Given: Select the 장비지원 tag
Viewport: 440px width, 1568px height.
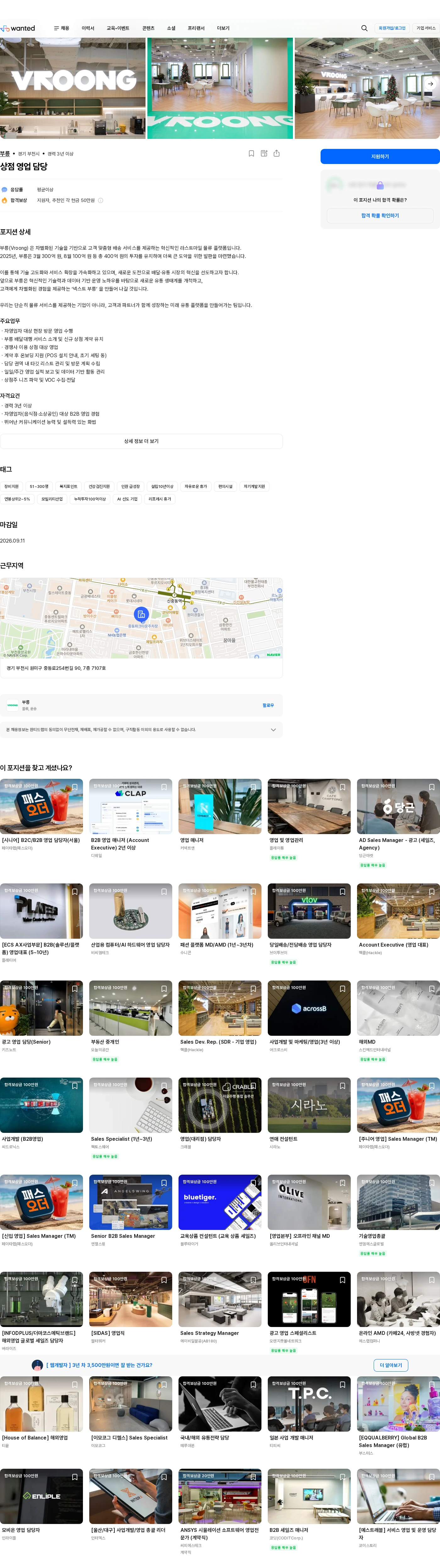Looking at the screenshot, I should pyautogui.click(x=12, y=487).
